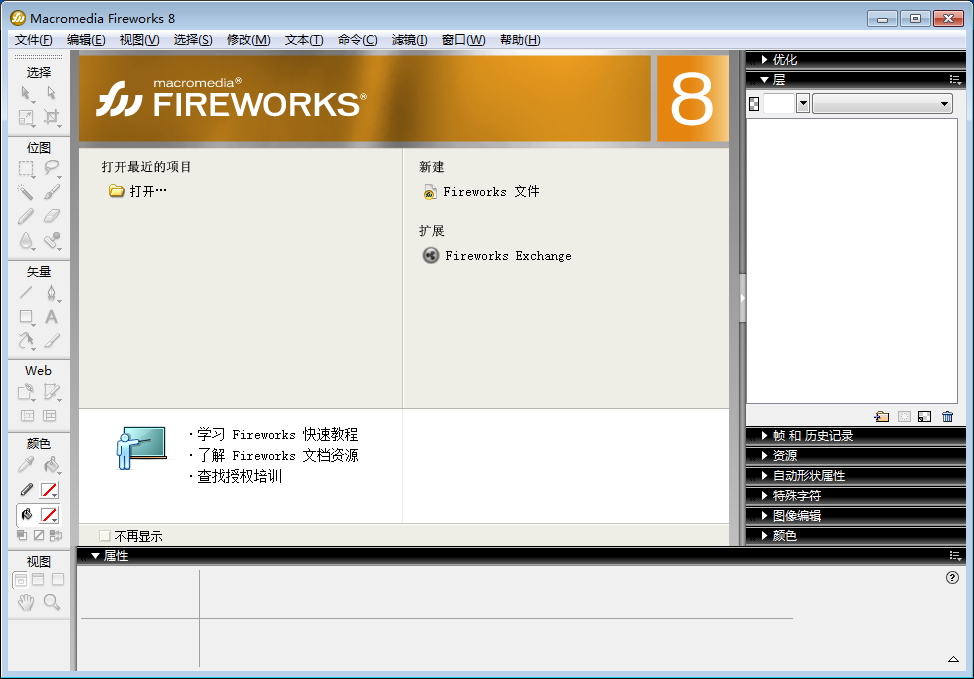Create a new Fireworks 文件
The height and width of the screenshot is (679, 974).
[x=490, y=192]
